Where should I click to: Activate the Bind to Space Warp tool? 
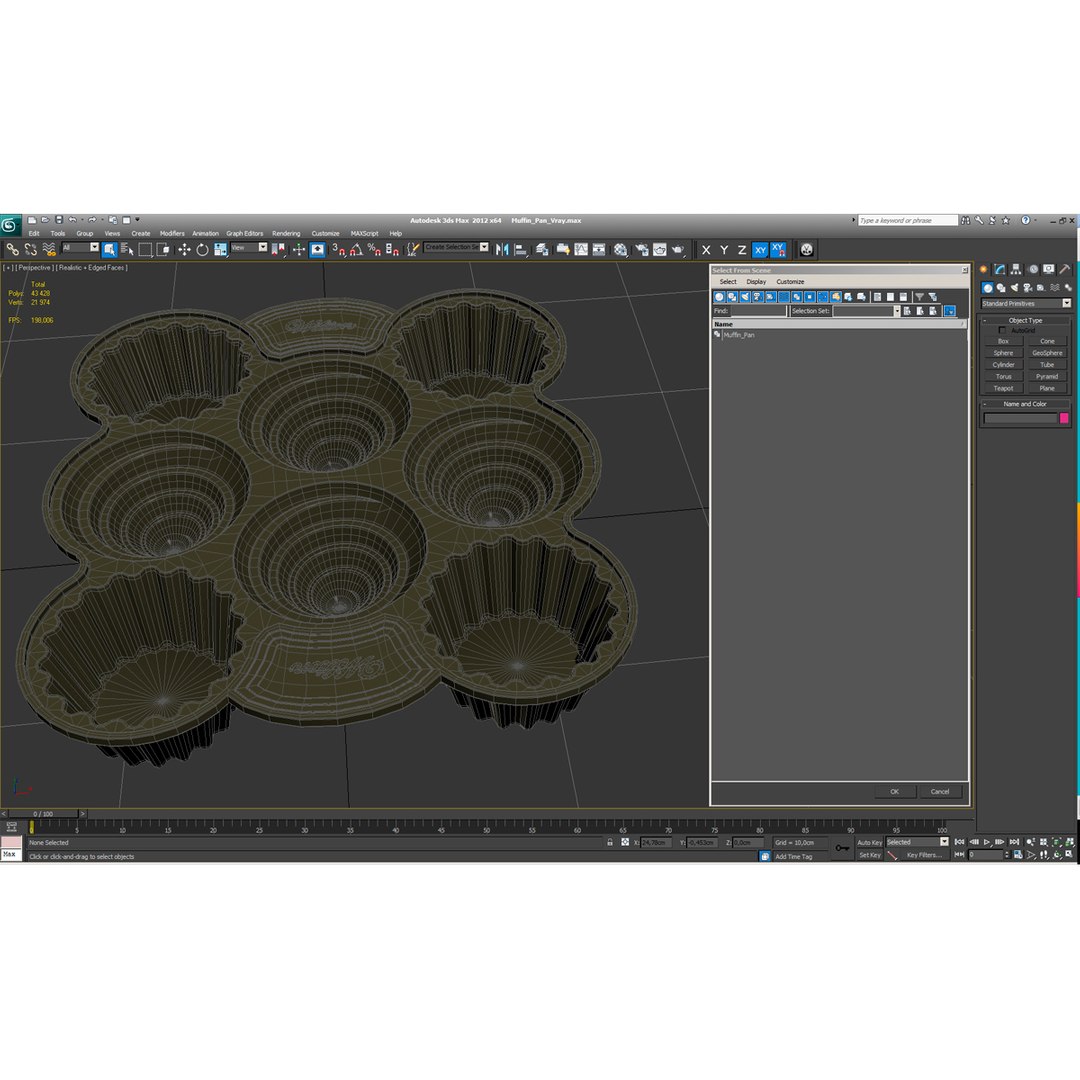click(x=48, y=249)
